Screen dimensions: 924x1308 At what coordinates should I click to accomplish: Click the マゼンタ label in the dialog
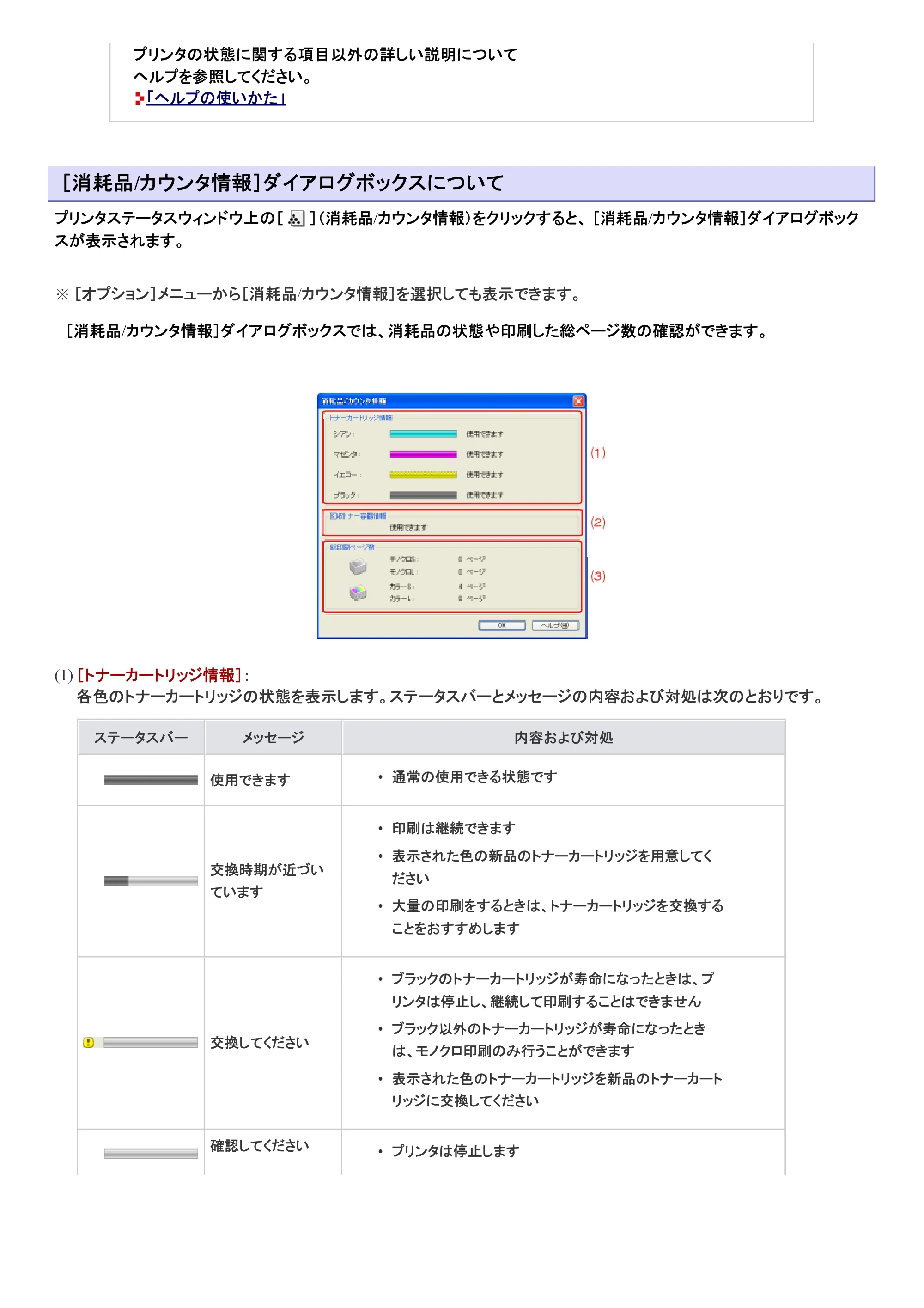click(x=346, y=455)
